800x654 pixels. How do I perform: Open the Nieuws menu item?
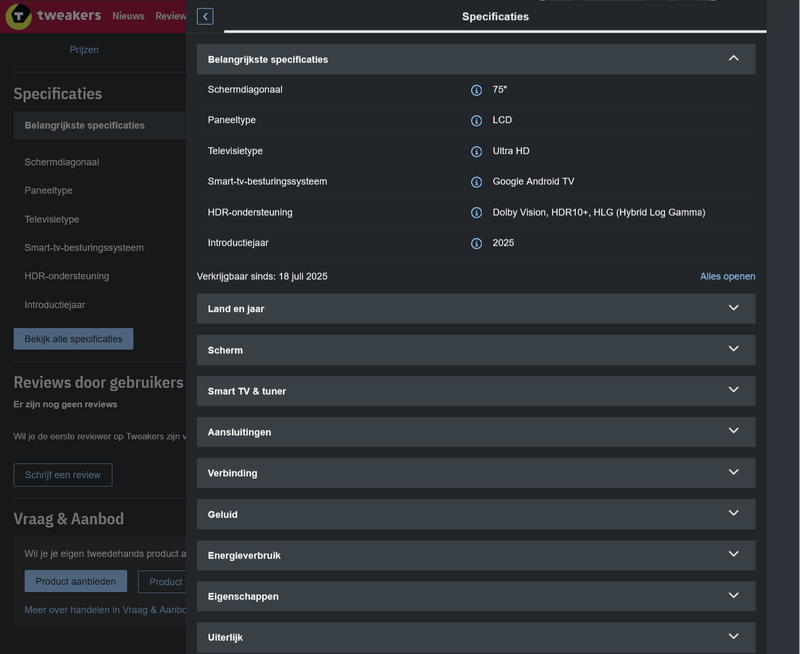click(x=128, y=16)
